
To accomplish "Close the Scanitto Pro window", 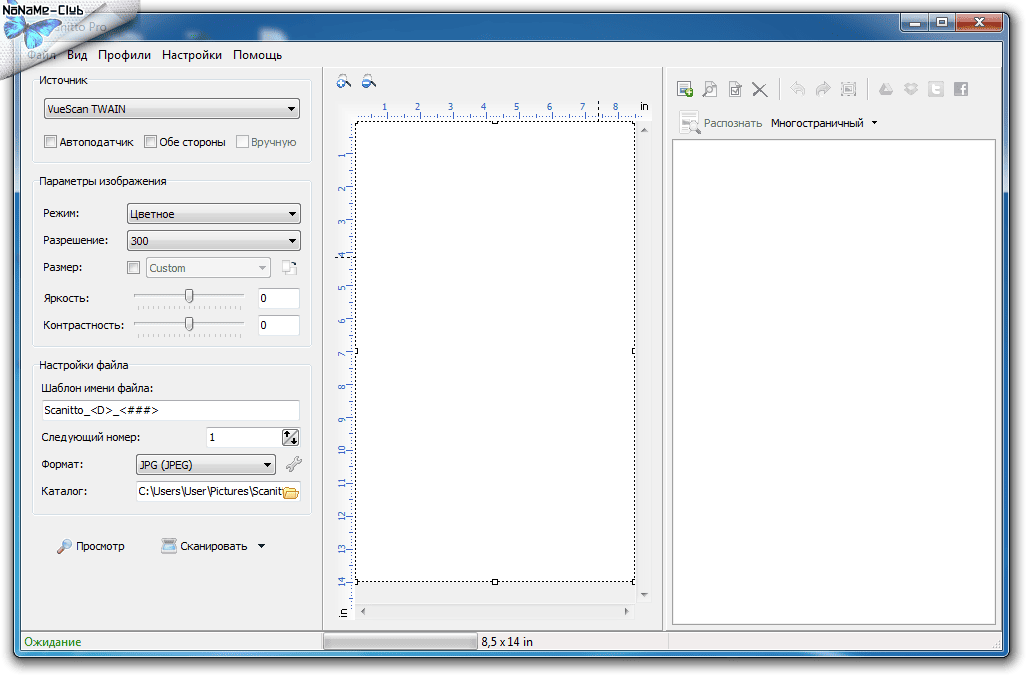I will point(979,23).
